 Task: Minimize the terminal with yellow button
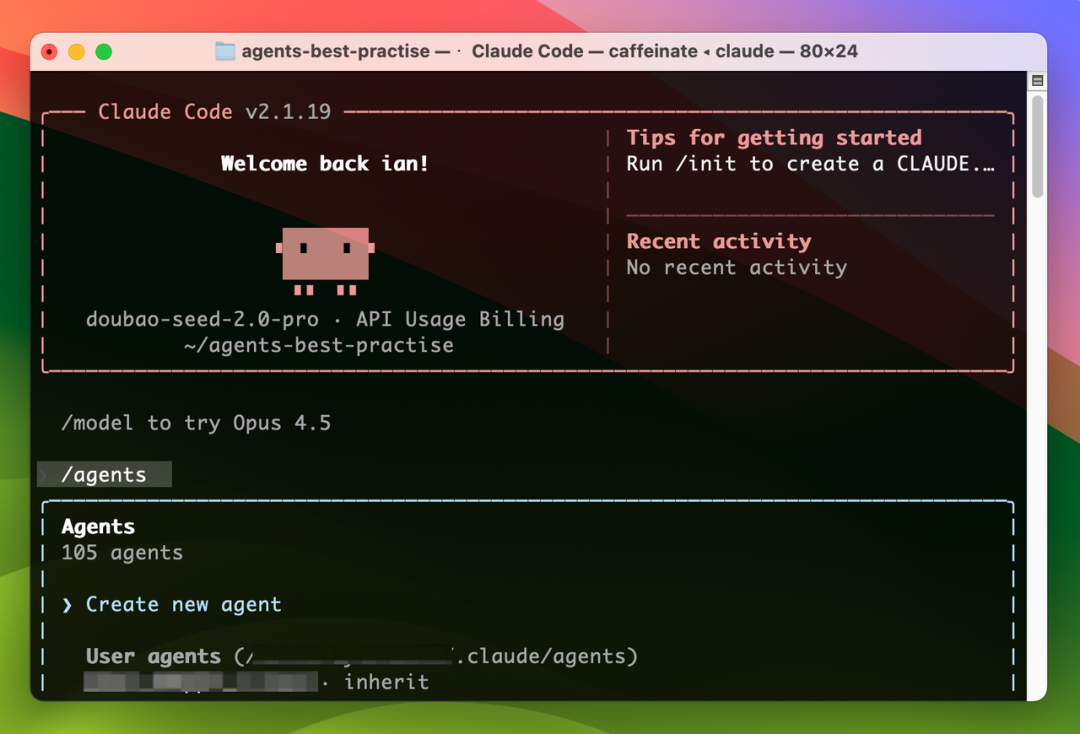[76, 52]
